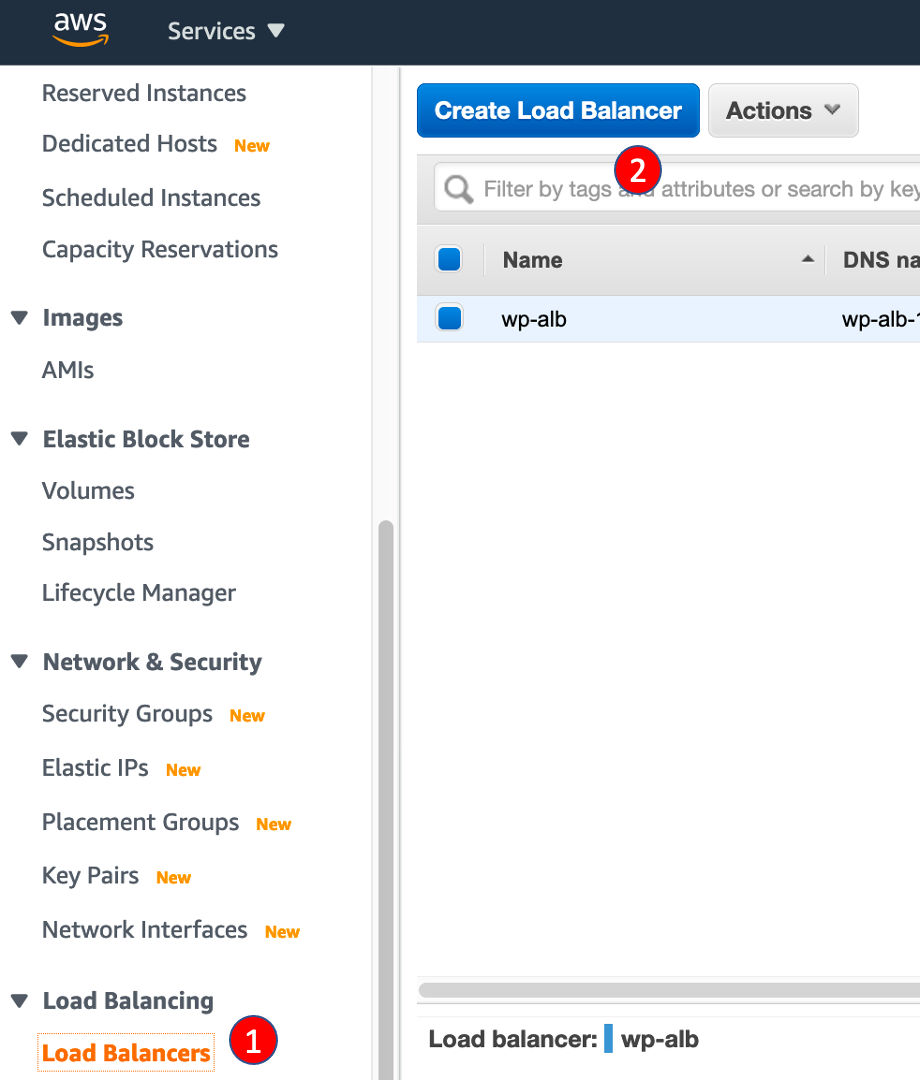Open Load Balancers in sidebar
This screenshot has height=1086, width=920.
tap(126, 1053)
